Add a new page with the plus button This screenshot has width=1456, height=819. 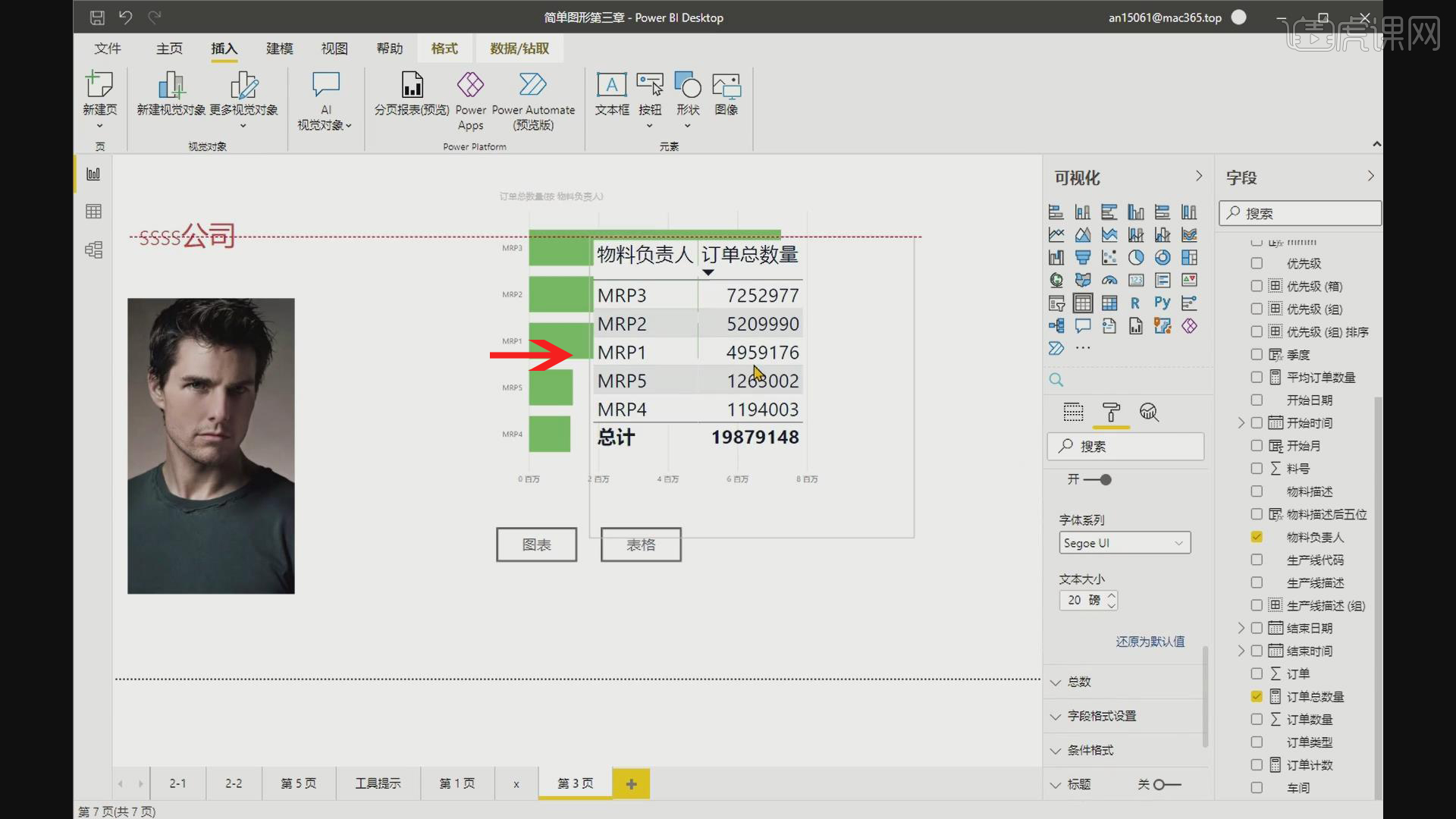(x=631, y=783)
